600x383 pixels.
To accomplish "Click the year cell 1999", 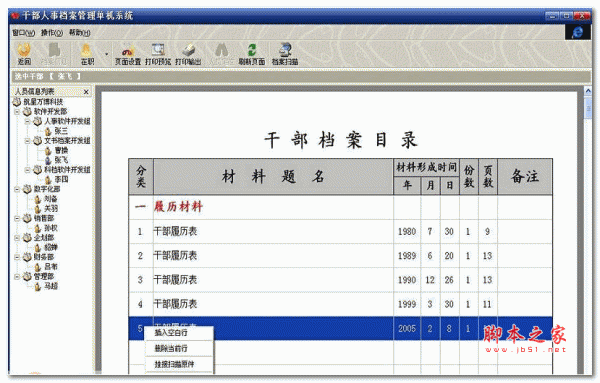I will (407, 304).
